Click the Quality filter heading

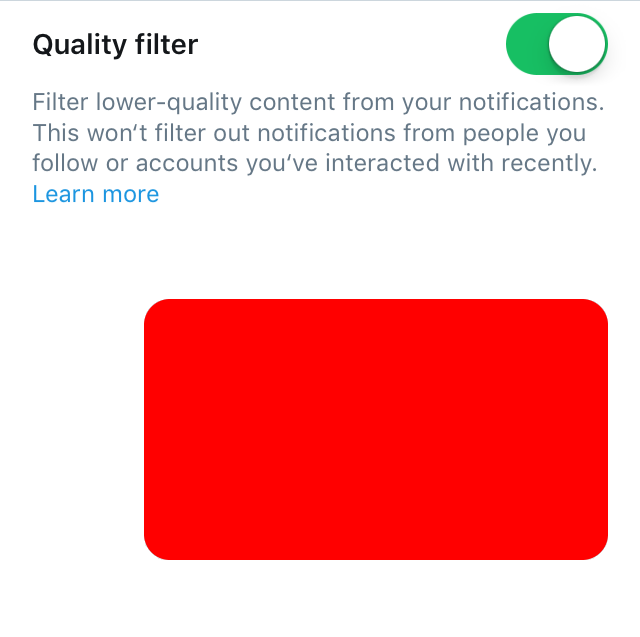coord(116,45)
